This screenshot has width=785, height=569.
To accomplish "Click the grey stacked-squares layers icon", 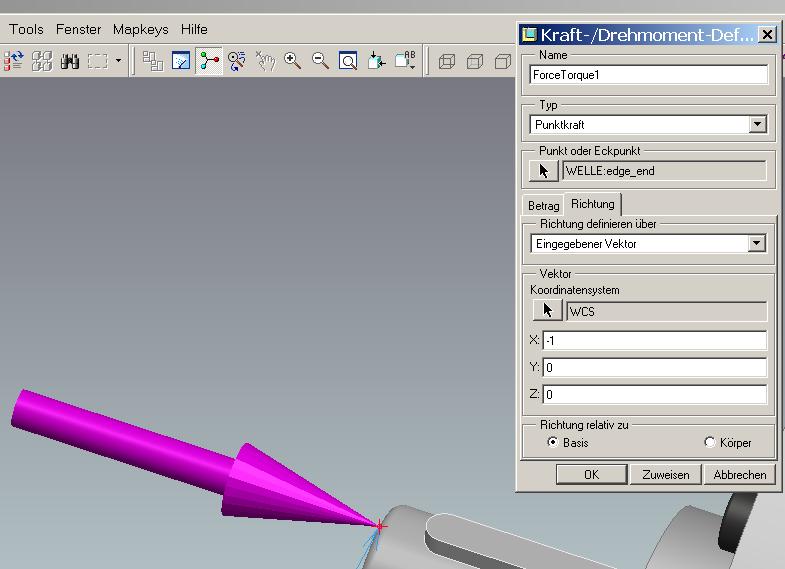I will tap(153, 61).
